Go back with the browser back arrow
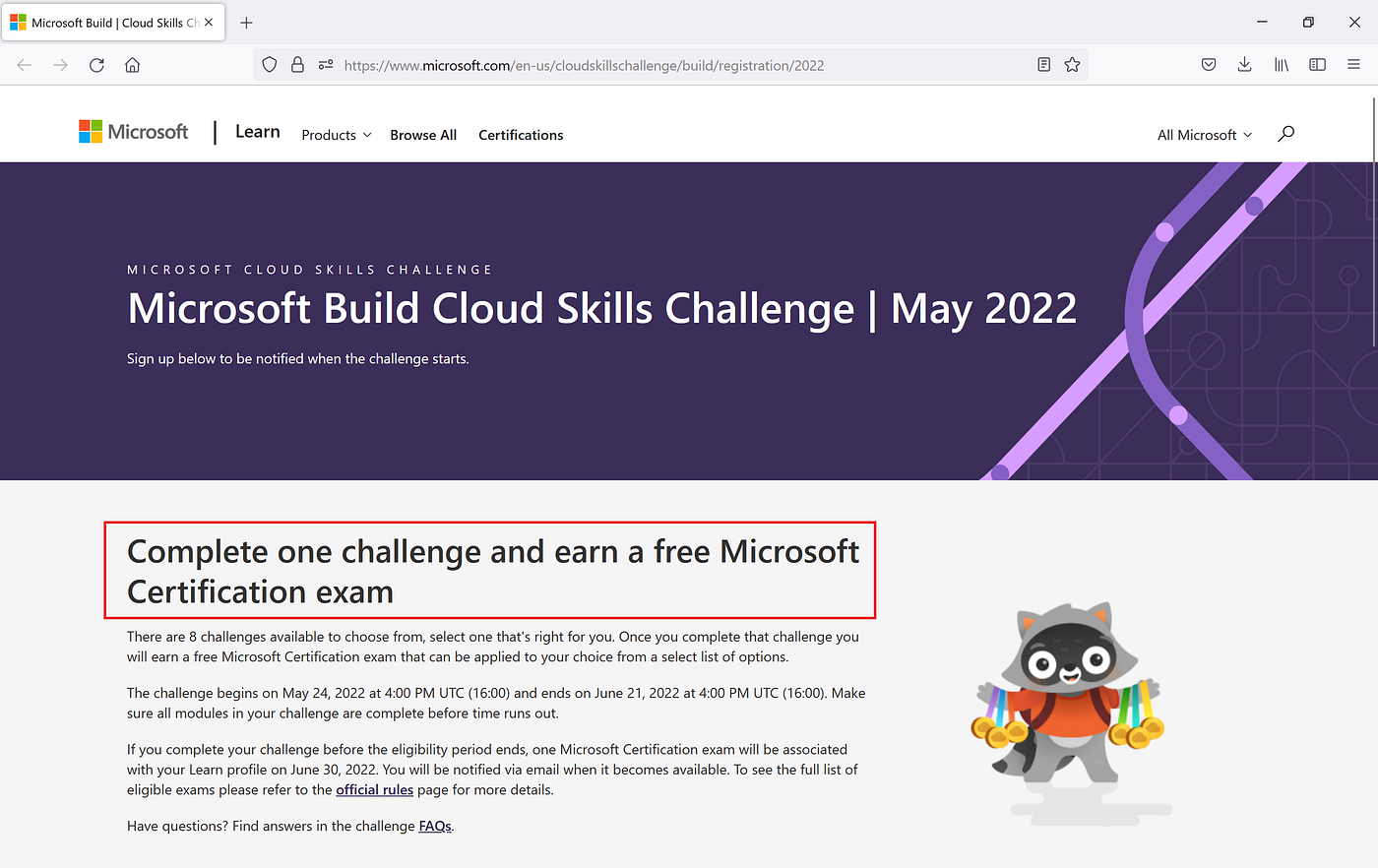Viewport: 1378px width, 868px height. pos(25,65)
